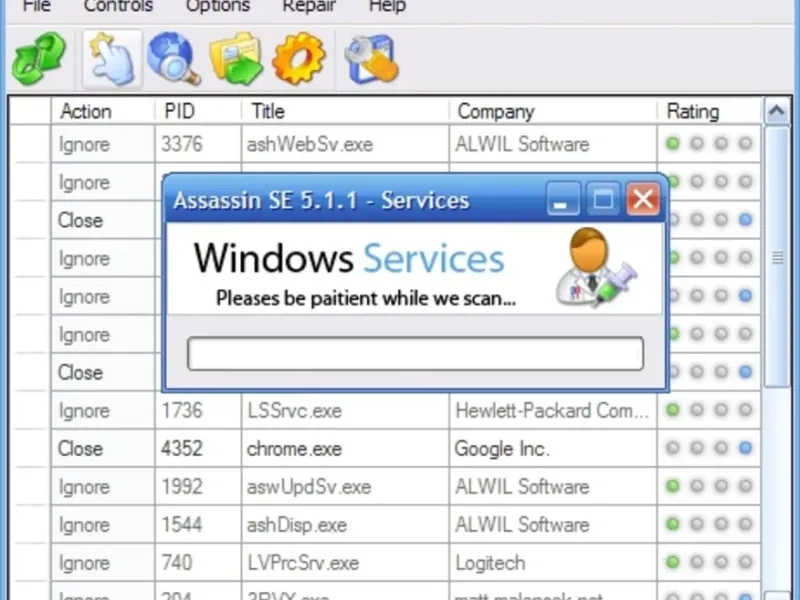The height and width of the screenshot is (600, 800).
Task: Minimize the Assassin SE Services dialog
Action: point(563,198)
